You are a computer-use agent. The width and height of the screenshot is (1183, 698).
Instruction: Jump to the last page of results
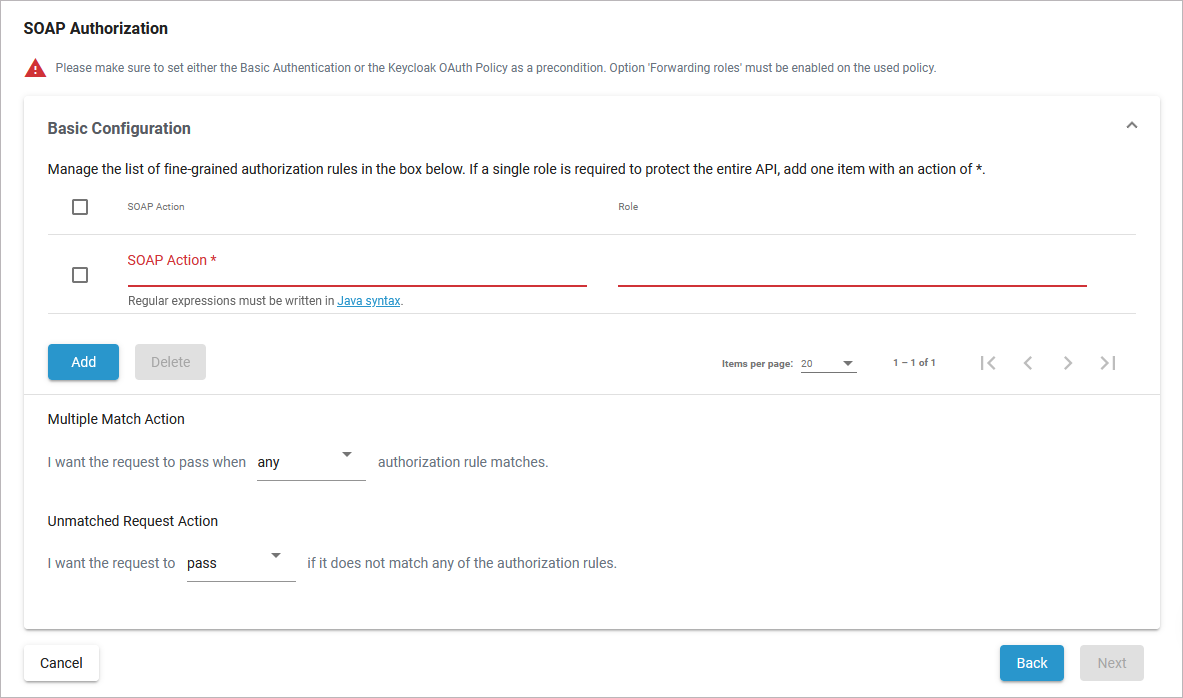[x=1107, y=363]
